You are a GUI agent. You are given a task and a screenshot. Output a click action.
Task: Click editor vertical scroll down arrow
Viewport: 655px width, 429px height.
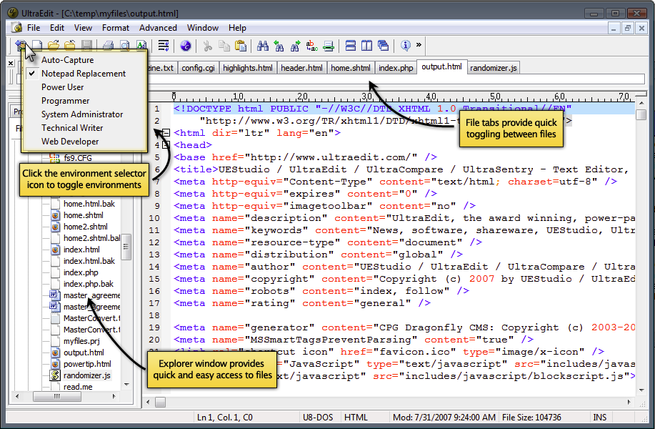coord(642,390)
